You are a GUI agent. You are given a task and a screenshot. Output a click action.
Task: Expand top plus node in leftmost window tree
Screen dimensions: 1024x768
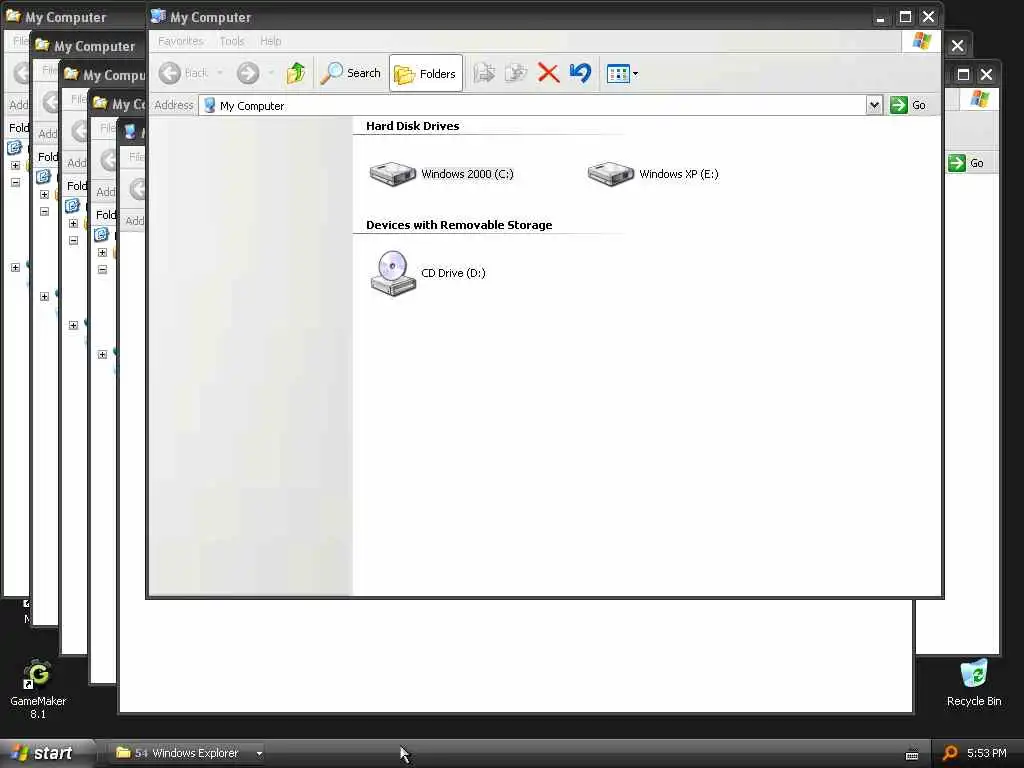(16, 165)
